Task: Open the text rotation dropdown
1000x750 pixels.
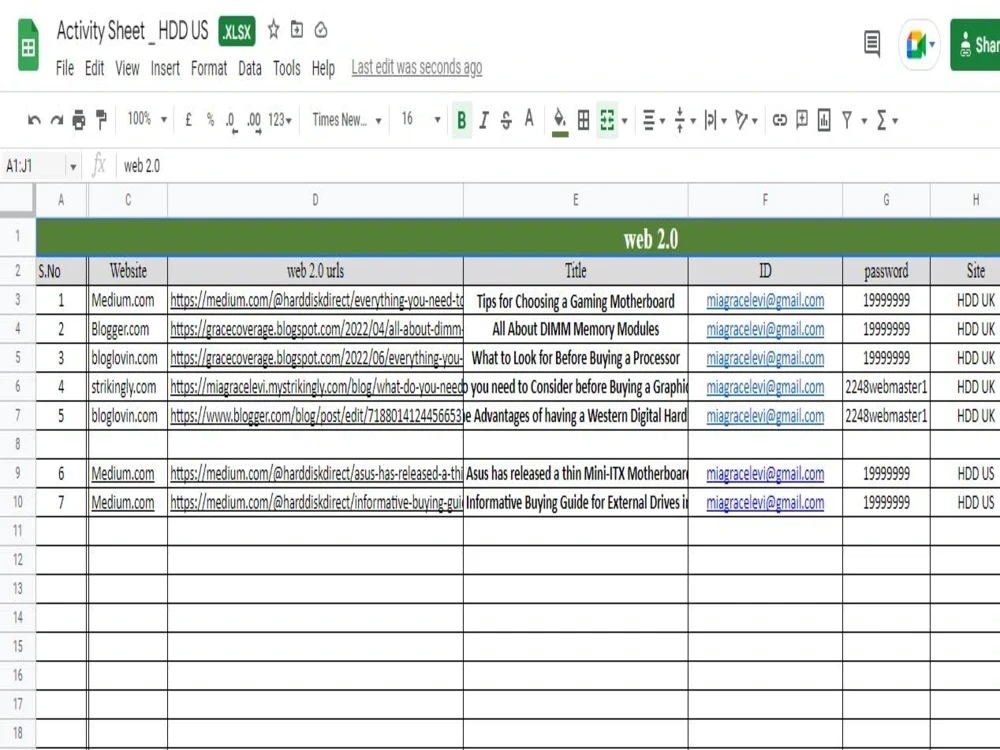Action: (x=746, y=120)
